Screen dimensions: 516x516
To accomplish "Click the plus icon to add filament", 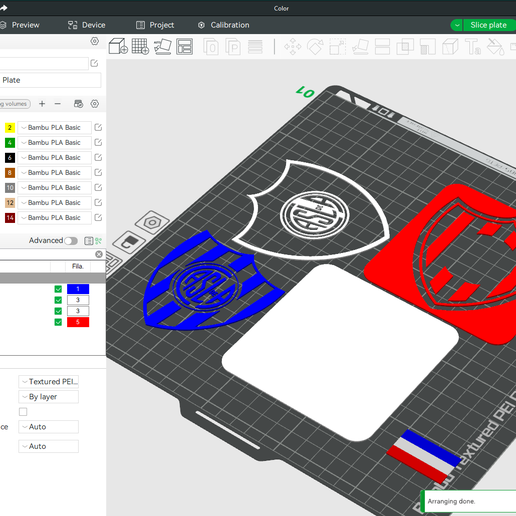I will tap(42, 104).
